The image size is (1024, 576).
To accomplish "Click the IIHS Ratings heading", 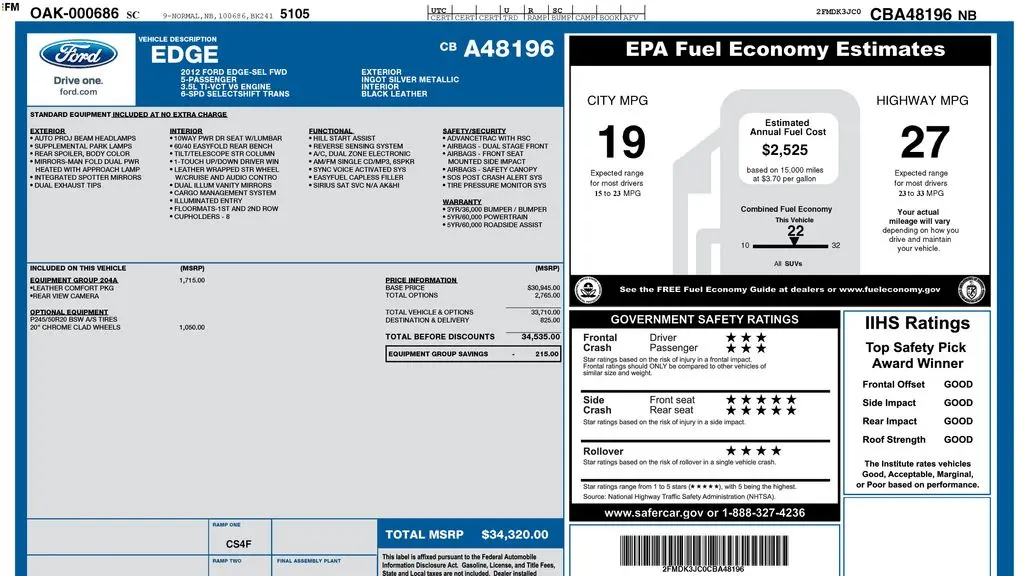I will pos(917,323).
